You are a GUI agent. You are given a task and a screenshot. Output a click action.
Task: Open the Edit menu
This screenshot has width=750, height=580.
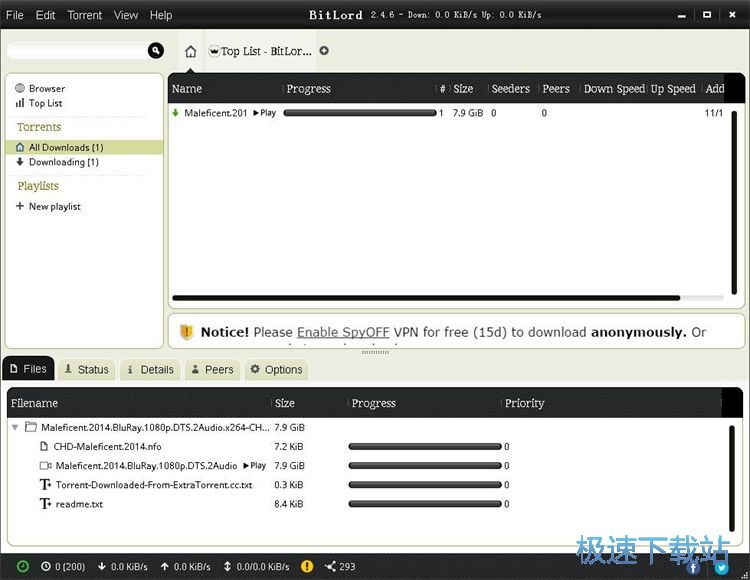(x=45, y=15)
